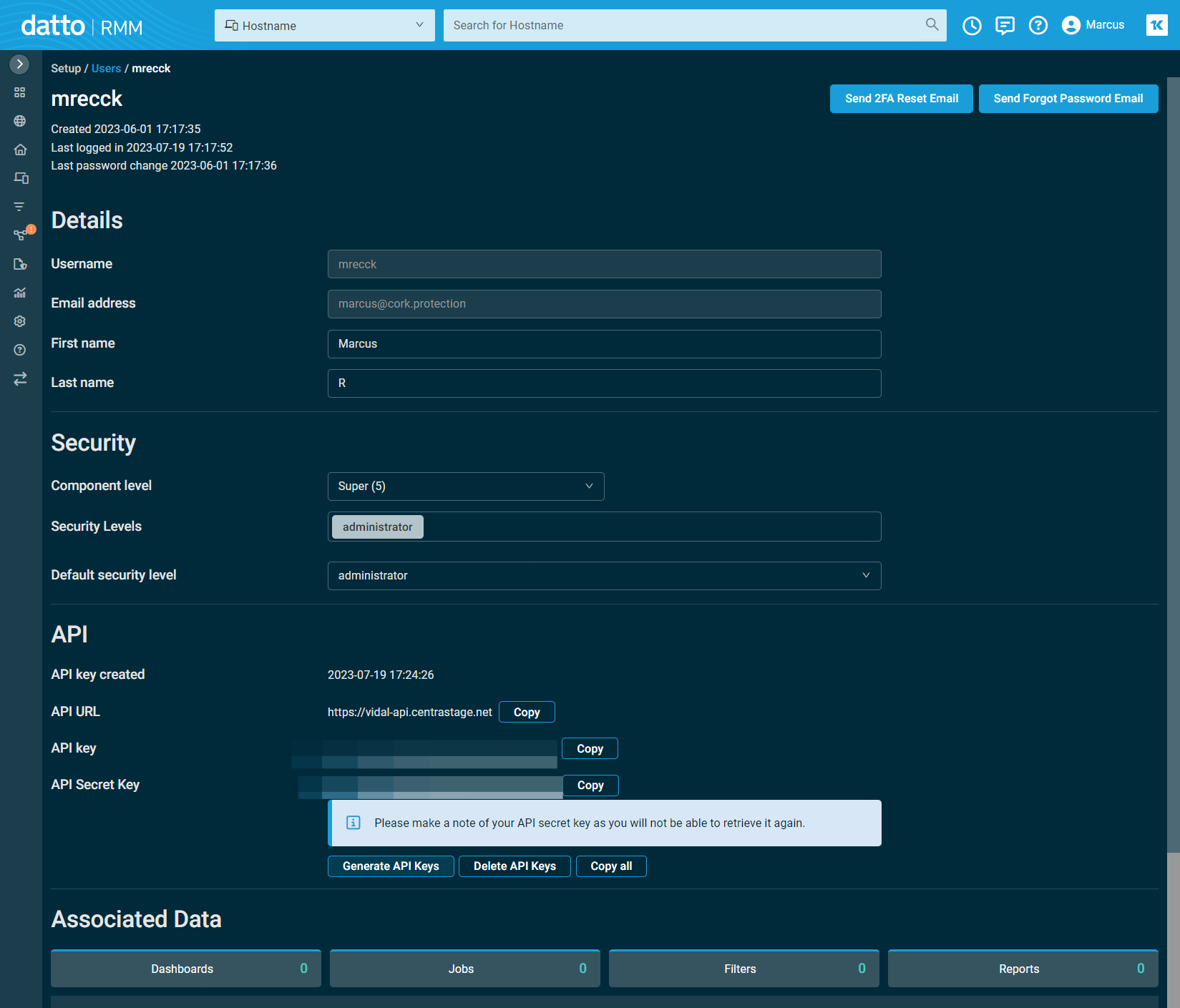
Task: Open the recent history clock icon
Action: pyautogui.click(x=972, y=26)
